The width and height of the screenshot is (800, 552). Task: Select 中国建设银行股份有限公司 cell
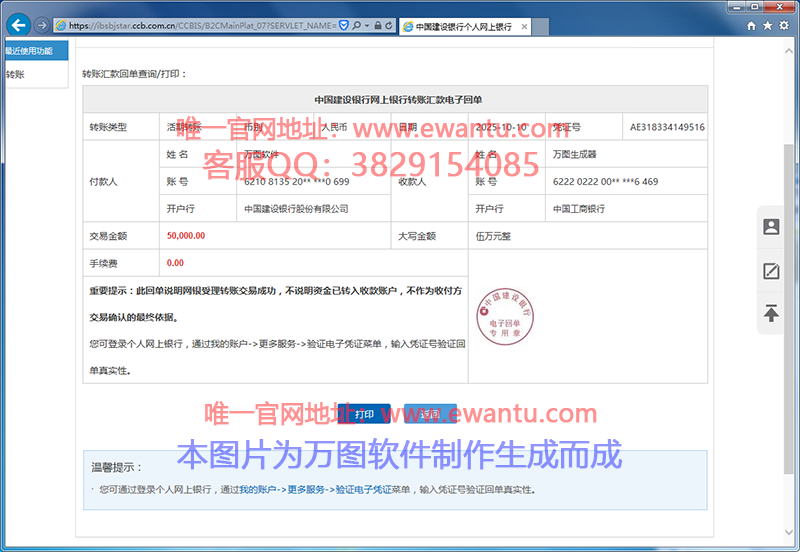(x=296, y=209)
